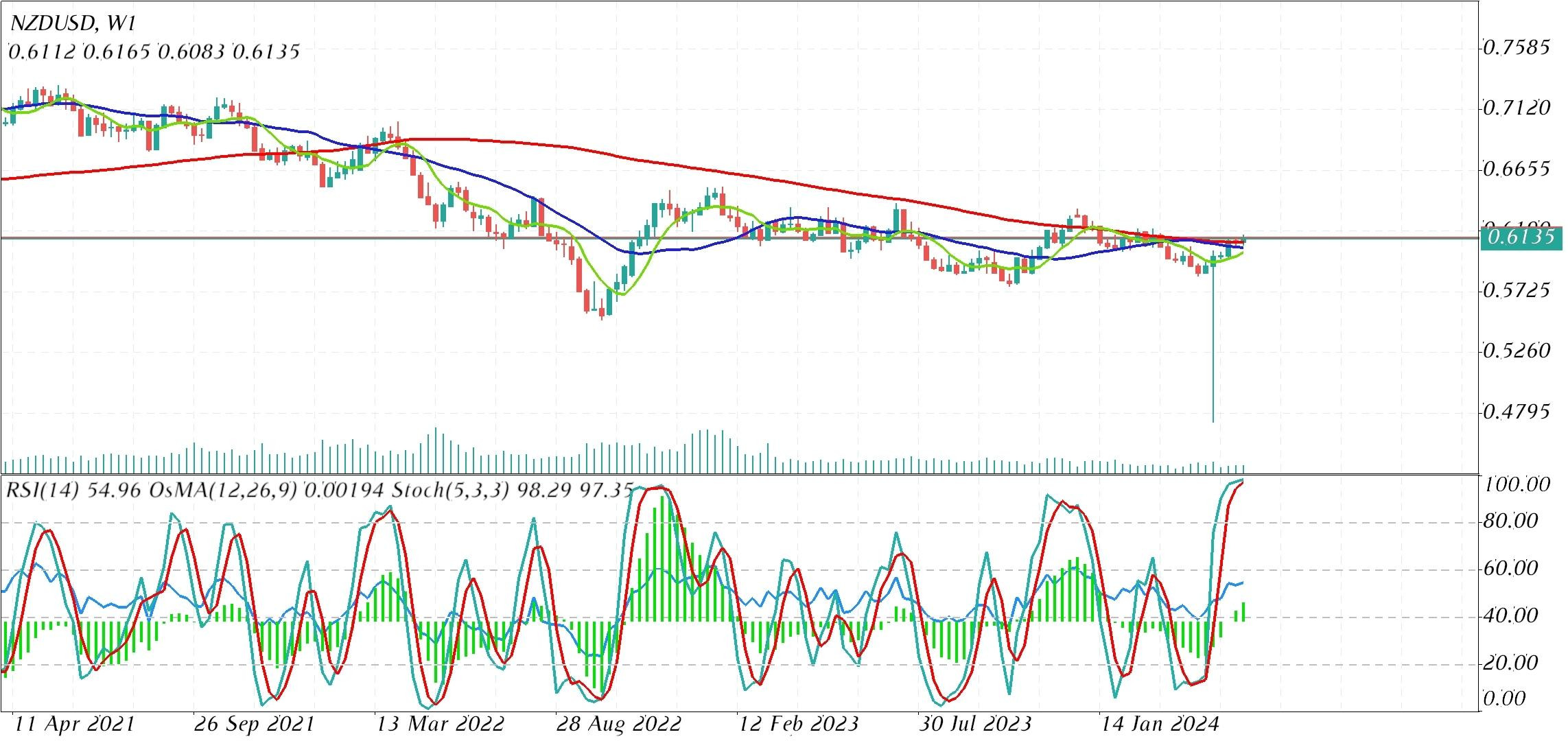Click the 13 Mar 2022 date label
The width and height of the screenshot is (1568, 741).
439,725
